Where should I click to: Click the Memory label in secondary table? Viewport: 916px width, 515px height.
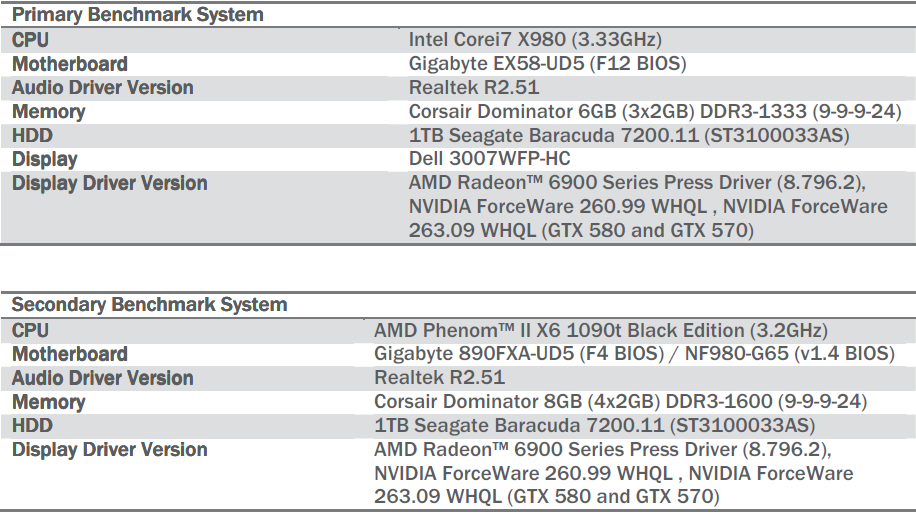[48, 402]
